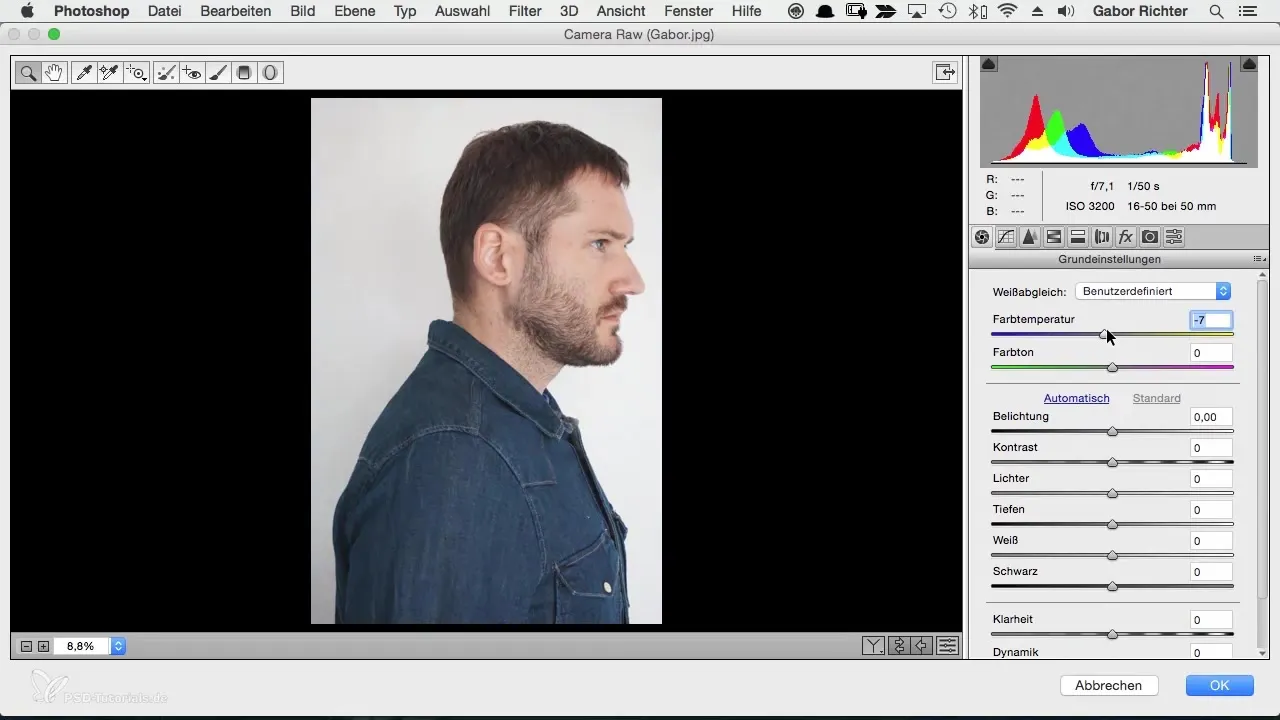Open Spotlight search in menu bar
This screenshot has height=720, width=1280.
pyautogui.click(x=1216, y=11)
